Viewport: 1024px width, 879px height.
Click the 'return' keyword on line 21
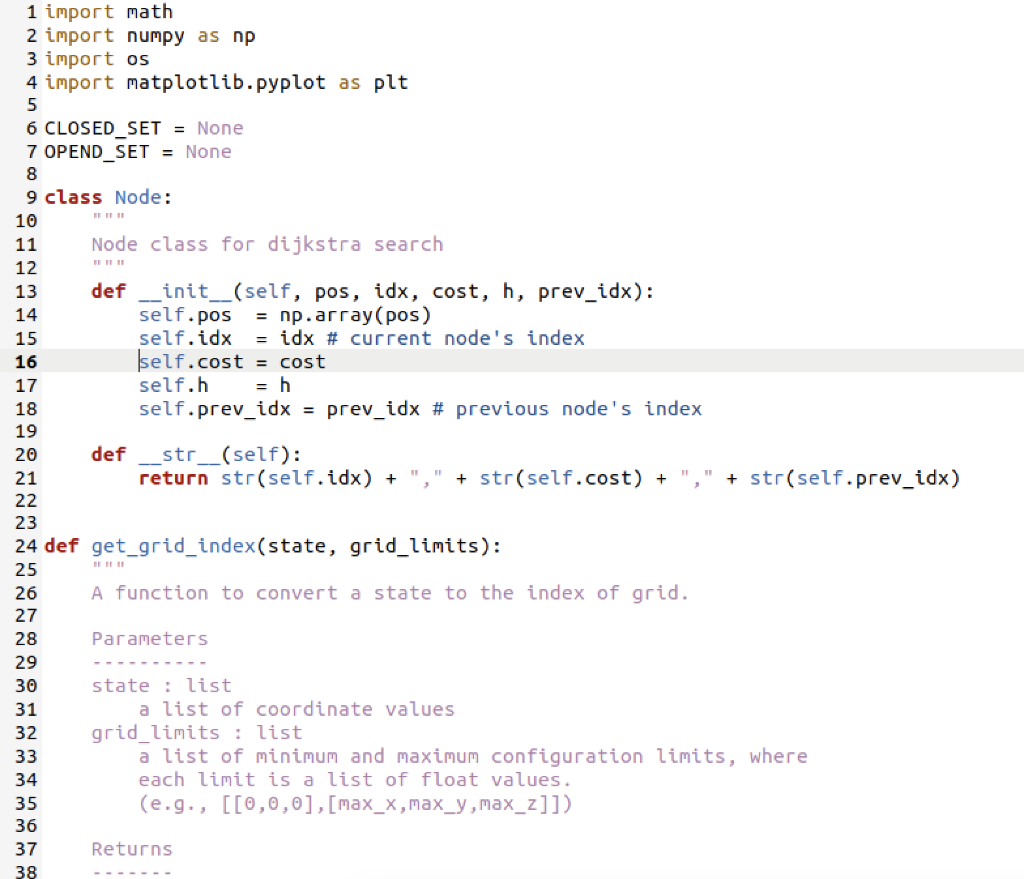pos(170,478)
